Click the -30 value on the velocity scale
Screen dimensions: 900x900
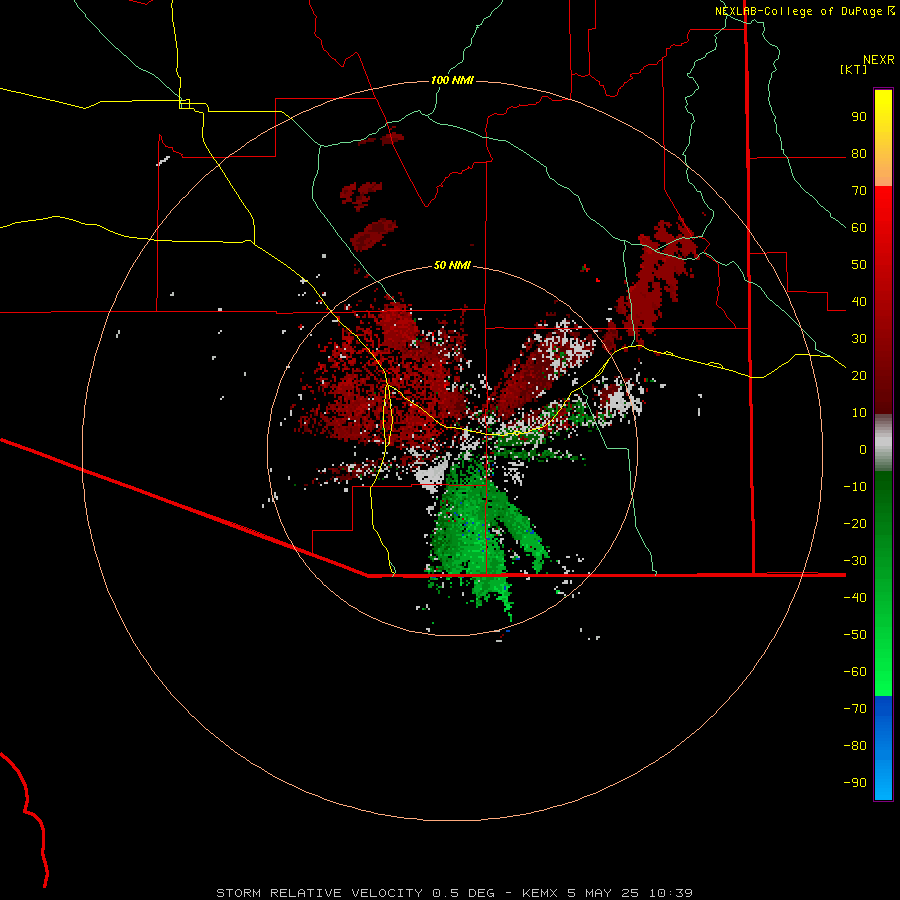(x=855, y=561)
